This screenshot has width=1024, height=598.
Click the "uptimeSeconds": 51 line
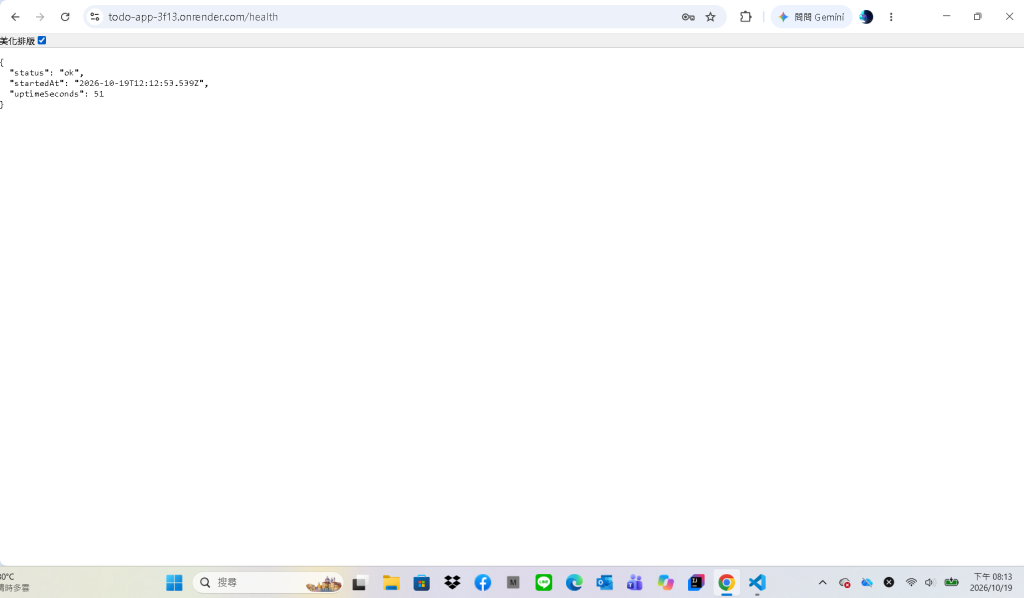(56, 94)
